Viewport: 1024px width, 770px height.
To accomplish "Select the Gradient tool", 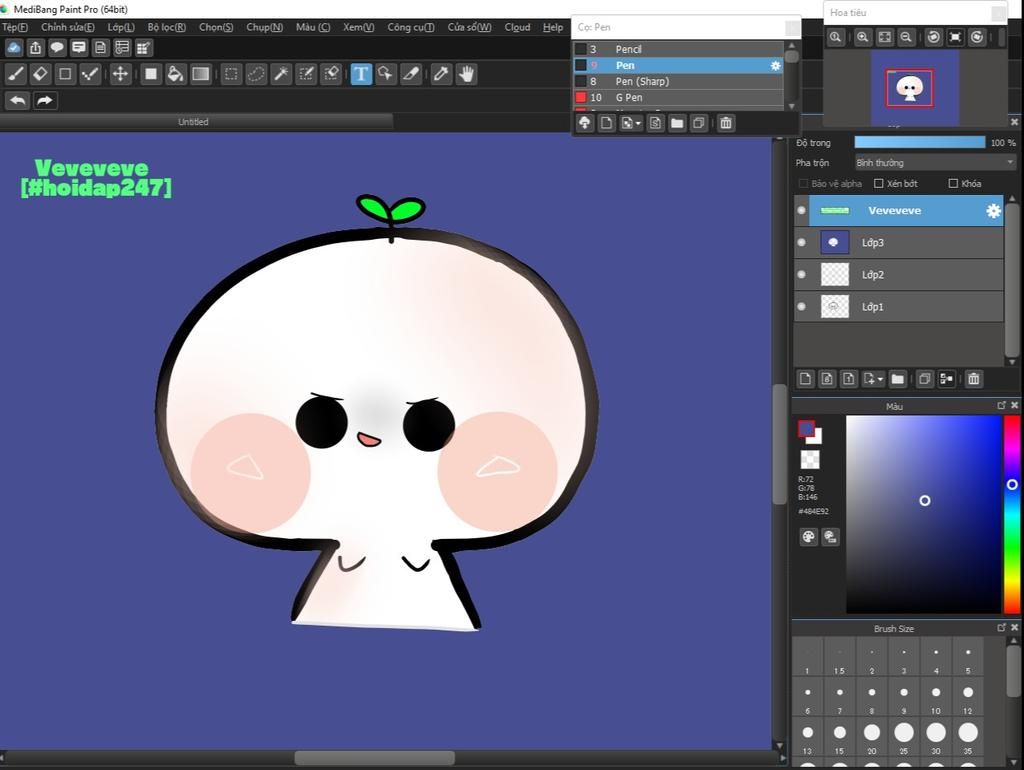I will pos(200,74).
